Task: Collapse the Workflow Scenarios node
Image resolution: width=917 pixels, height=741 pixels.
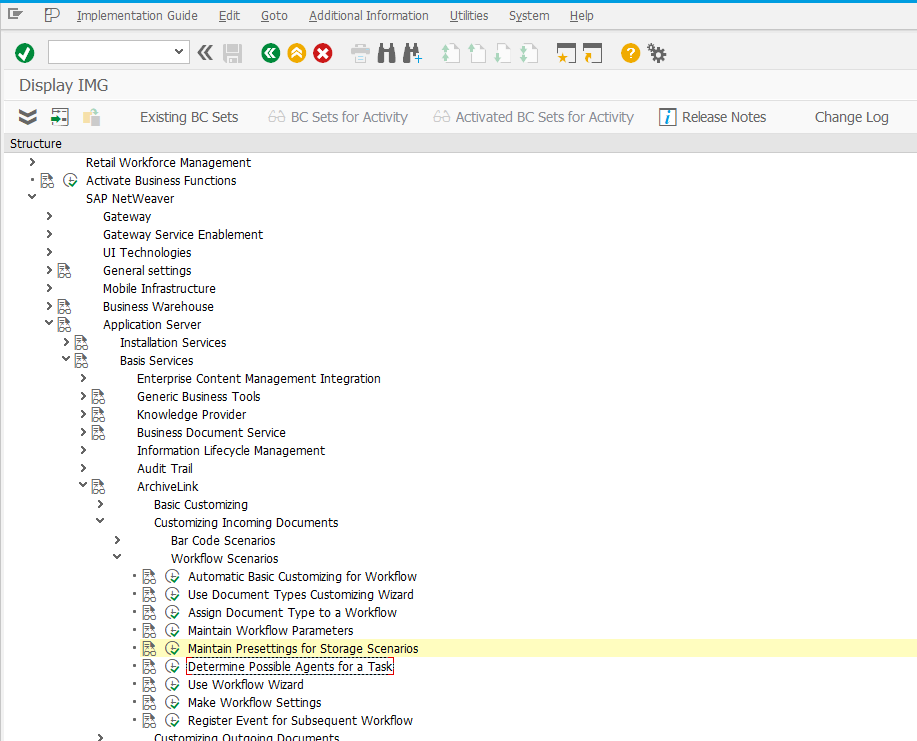Action: point(117,557)
